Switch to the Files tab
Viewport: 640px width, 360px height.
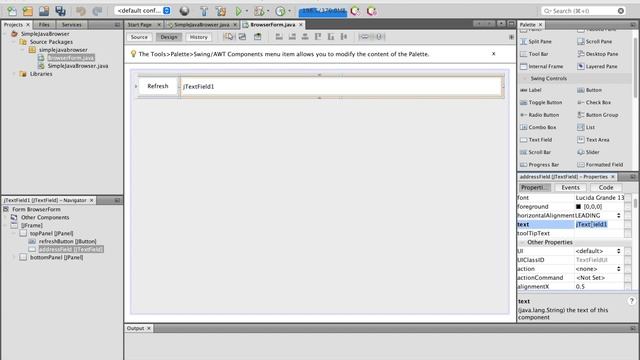44,25
